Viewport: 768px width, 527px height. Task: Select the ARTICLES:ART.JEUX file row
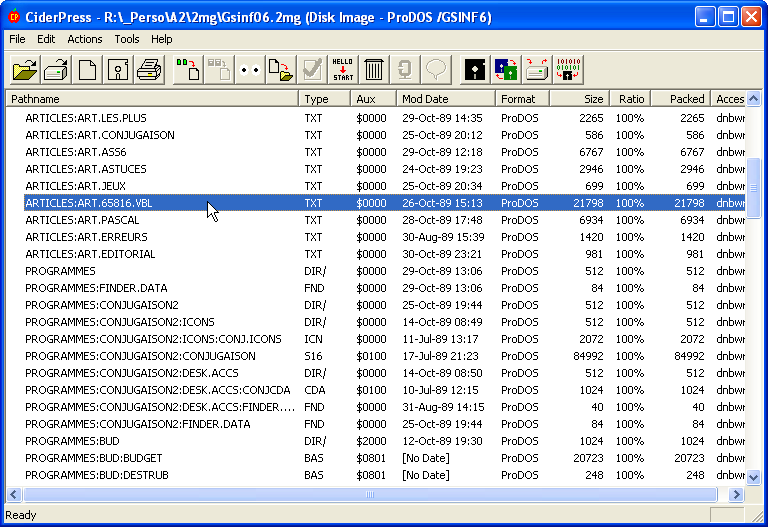coord(384,186)
